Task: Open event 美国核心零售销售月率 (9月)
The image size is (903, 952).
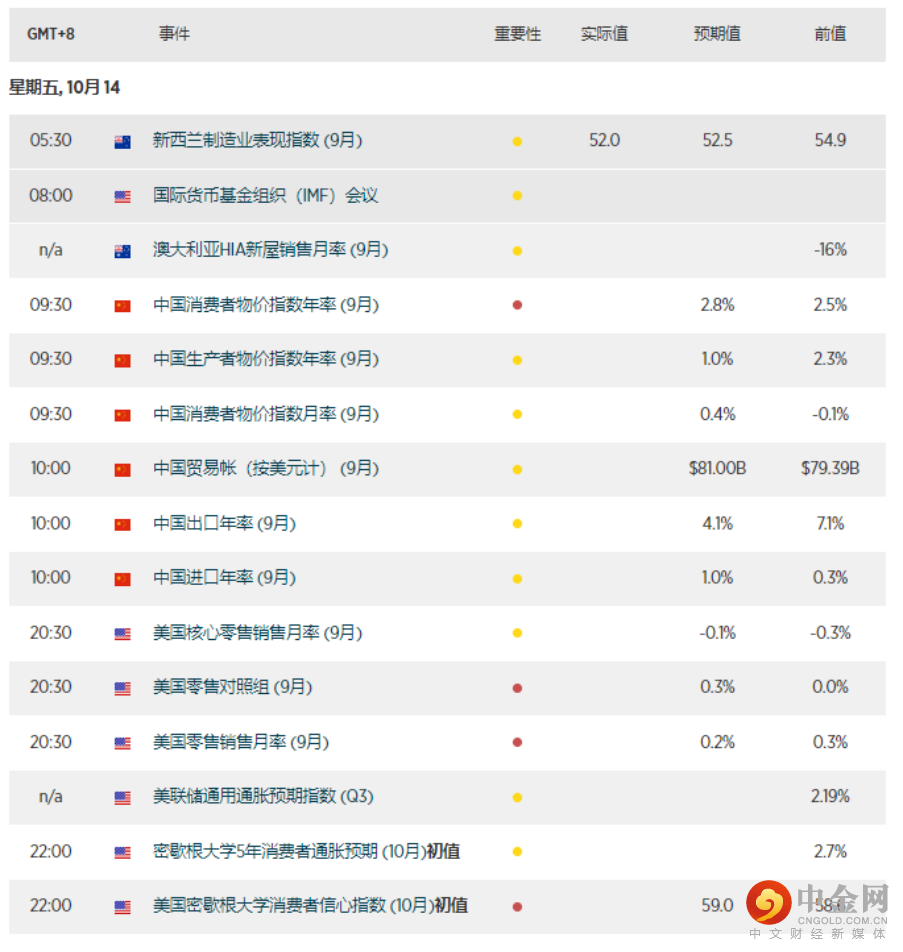Action: tap(257, 633)
